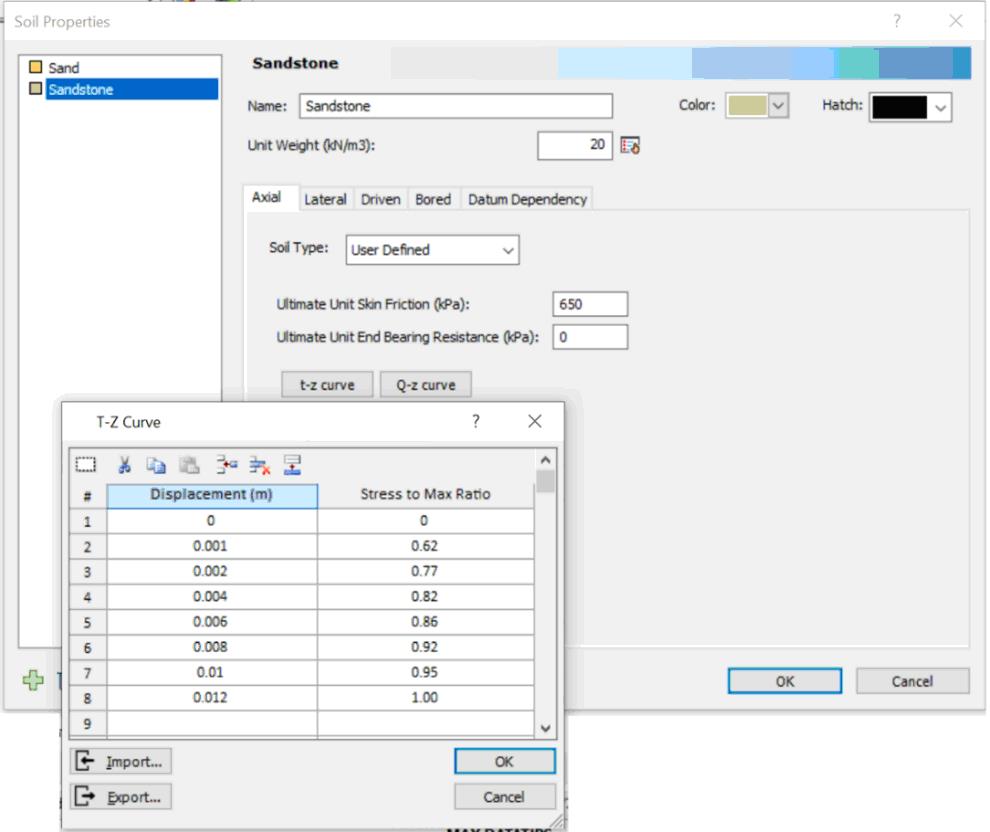Viewport: 990px width, 832px height.
Task: Open the Soil Type dropdown
Action: [x=432, y=250]
